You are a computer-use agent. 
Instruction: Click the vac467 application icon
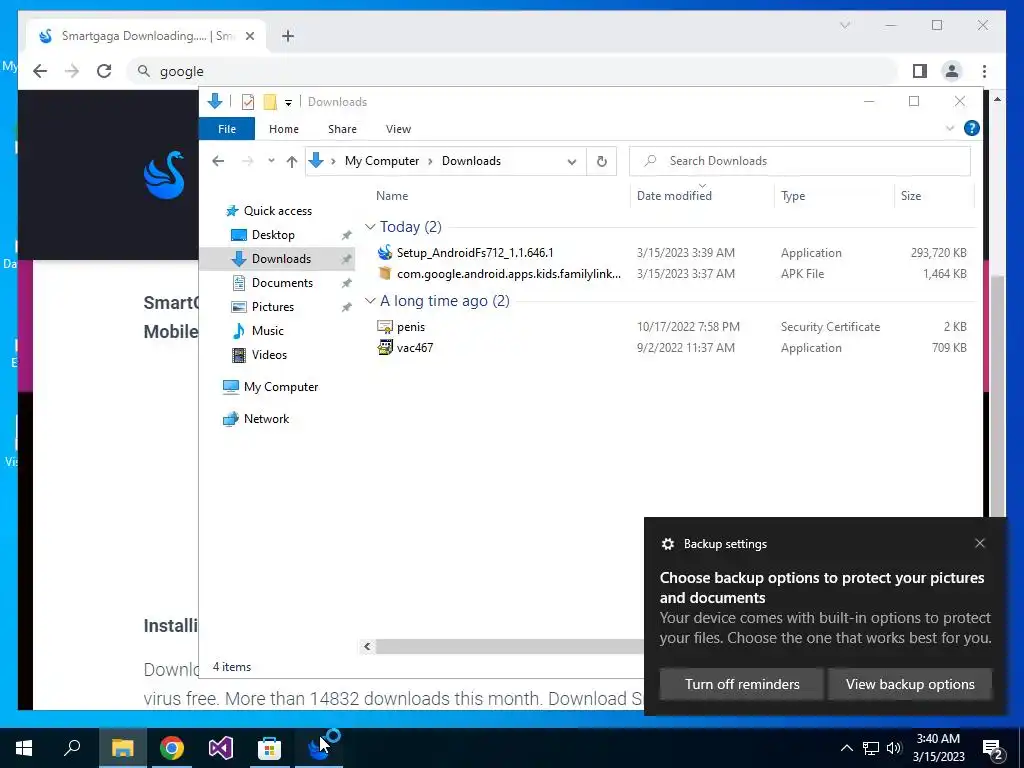385,347
